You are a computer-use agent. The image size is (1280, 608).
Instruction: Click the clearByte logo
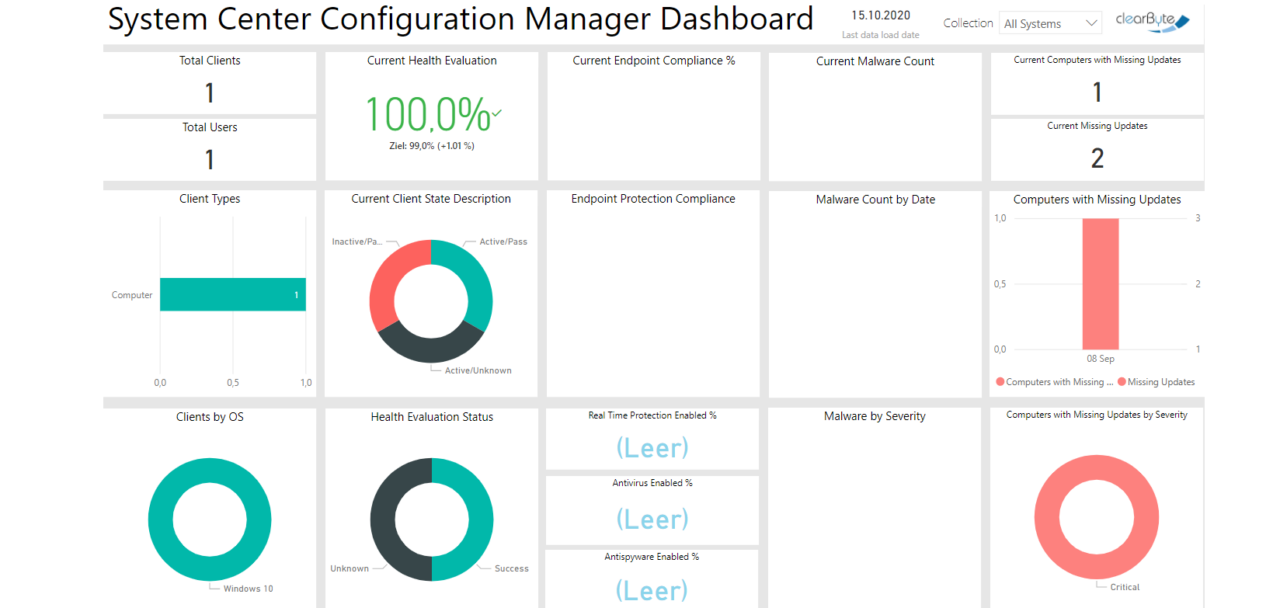[1151, 20]
